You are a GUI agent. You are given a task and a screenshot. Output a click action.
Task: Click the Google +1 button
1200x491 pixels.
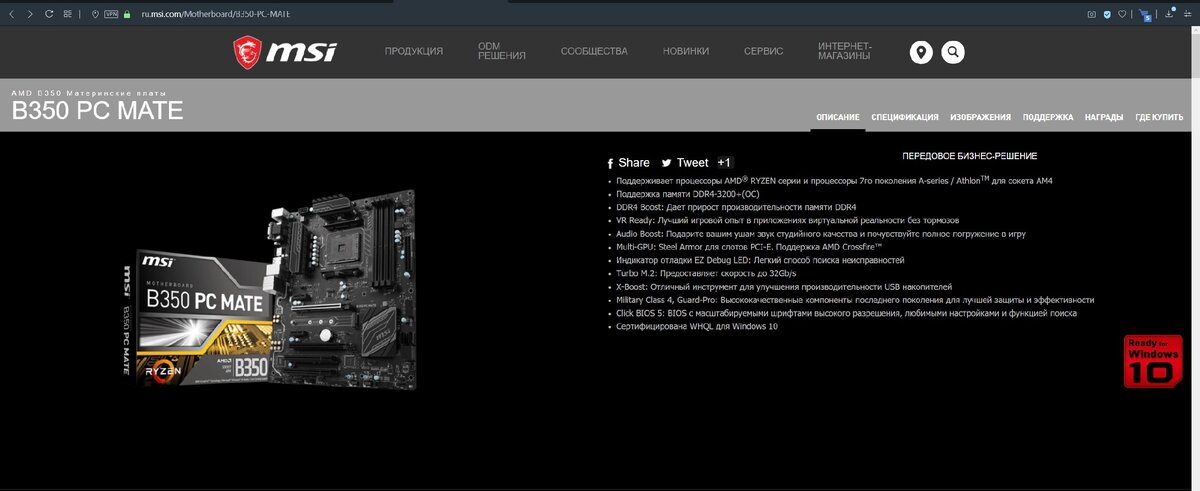click(725, 162)
